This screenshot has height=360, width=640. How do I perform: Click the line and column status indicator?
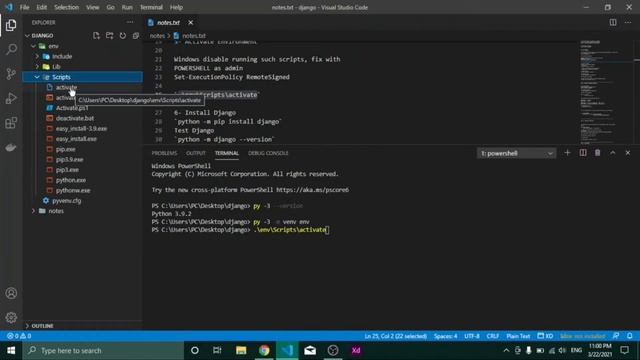tap(396, 336)
